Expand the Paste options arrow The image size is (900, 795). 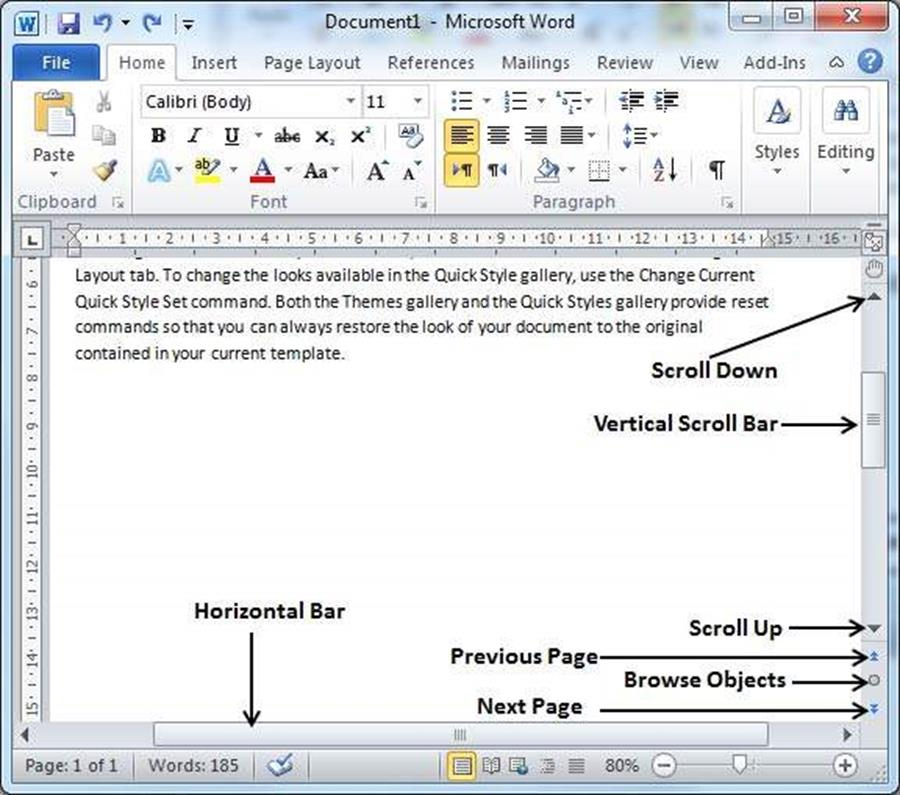coord(54,174)
